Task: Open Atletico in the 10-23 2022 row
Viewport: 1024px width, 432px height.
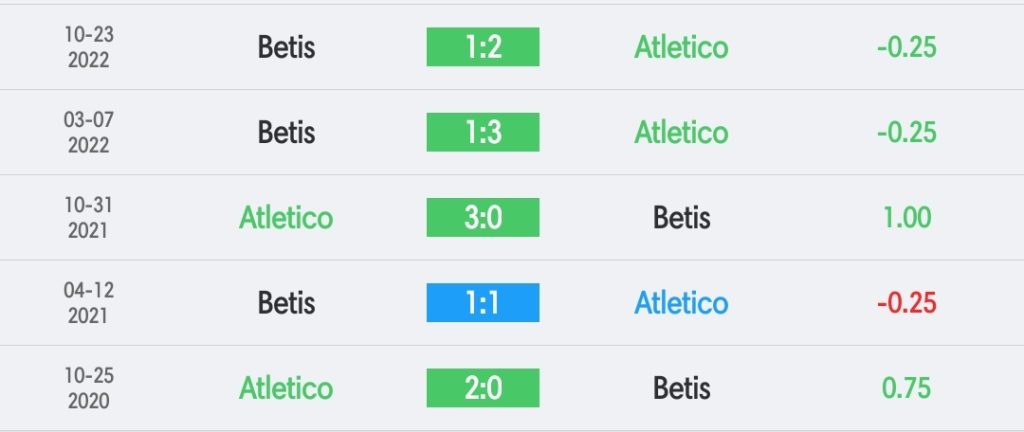Action: tap(681, 47)
